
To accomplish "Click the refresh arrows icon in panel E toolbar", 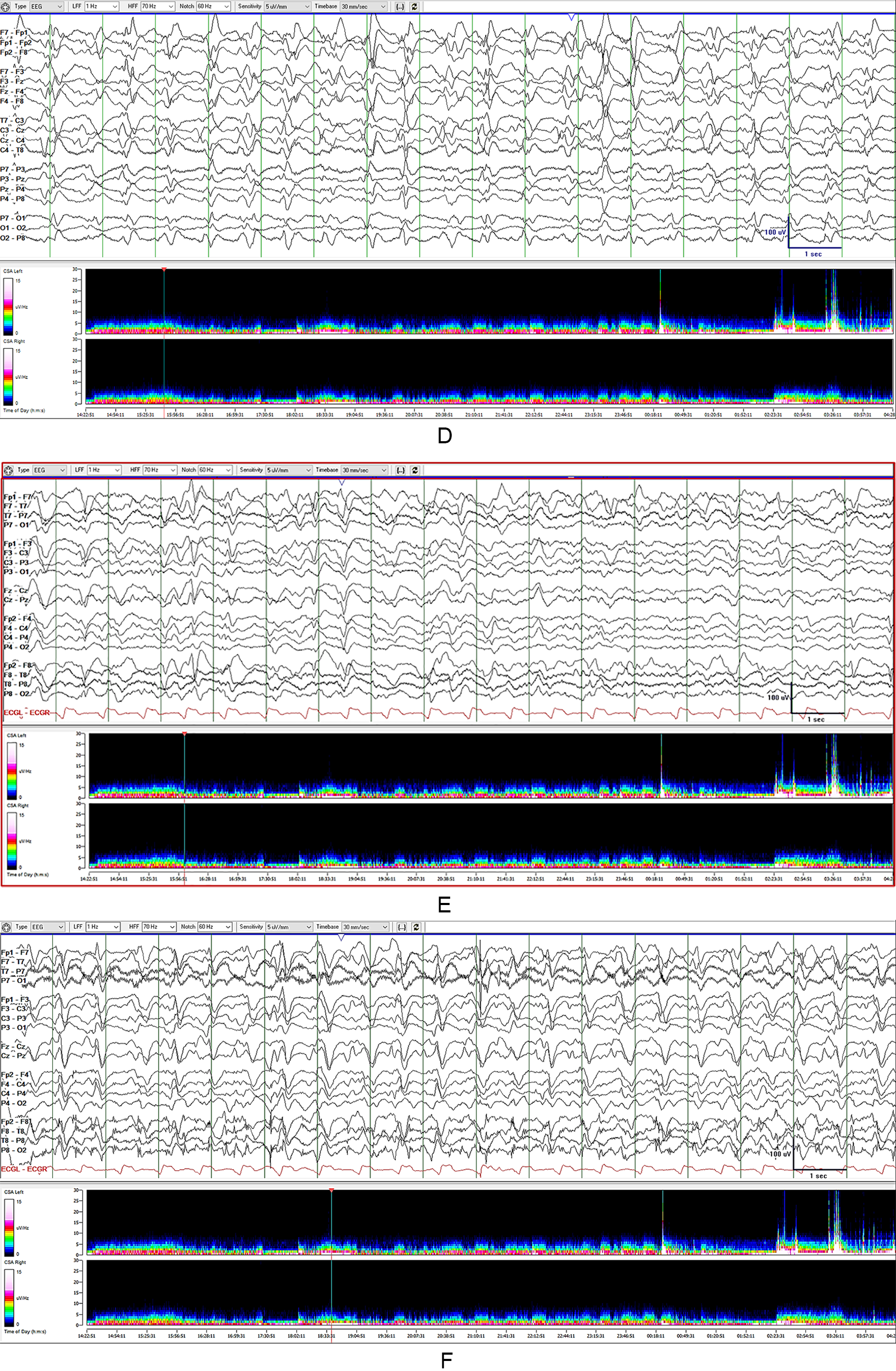I will click(x=415, y=470).
